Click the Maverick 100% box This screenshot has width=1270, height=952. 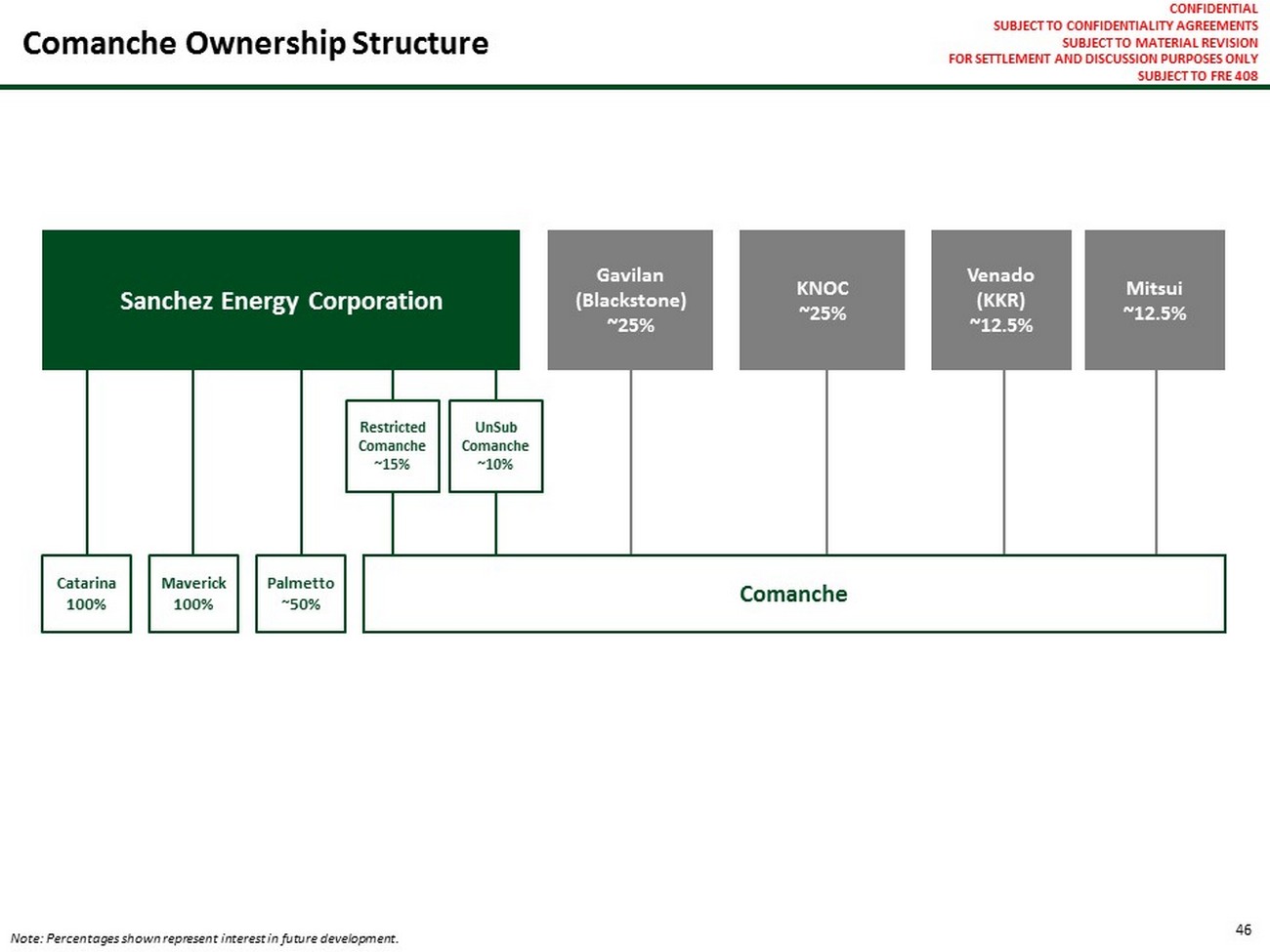[x=193, y=594]
